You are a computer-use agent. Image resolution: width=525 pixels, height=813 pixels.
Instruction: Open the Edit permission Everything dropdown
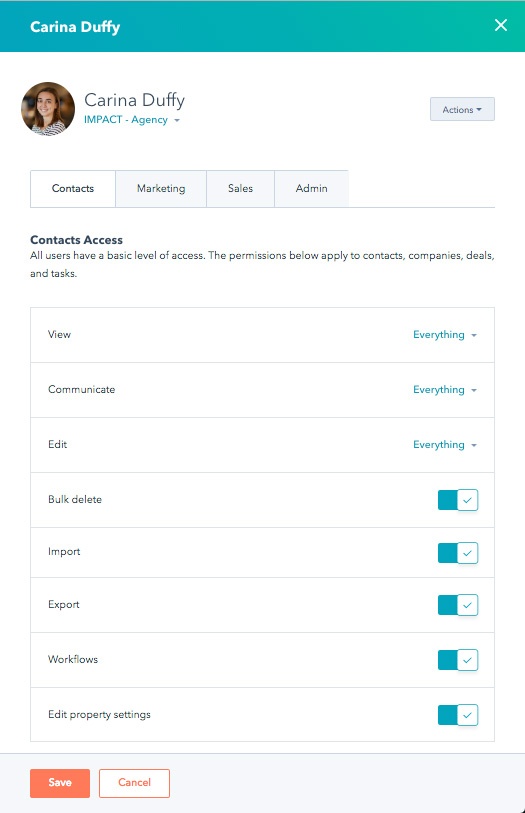click(445, 445)
